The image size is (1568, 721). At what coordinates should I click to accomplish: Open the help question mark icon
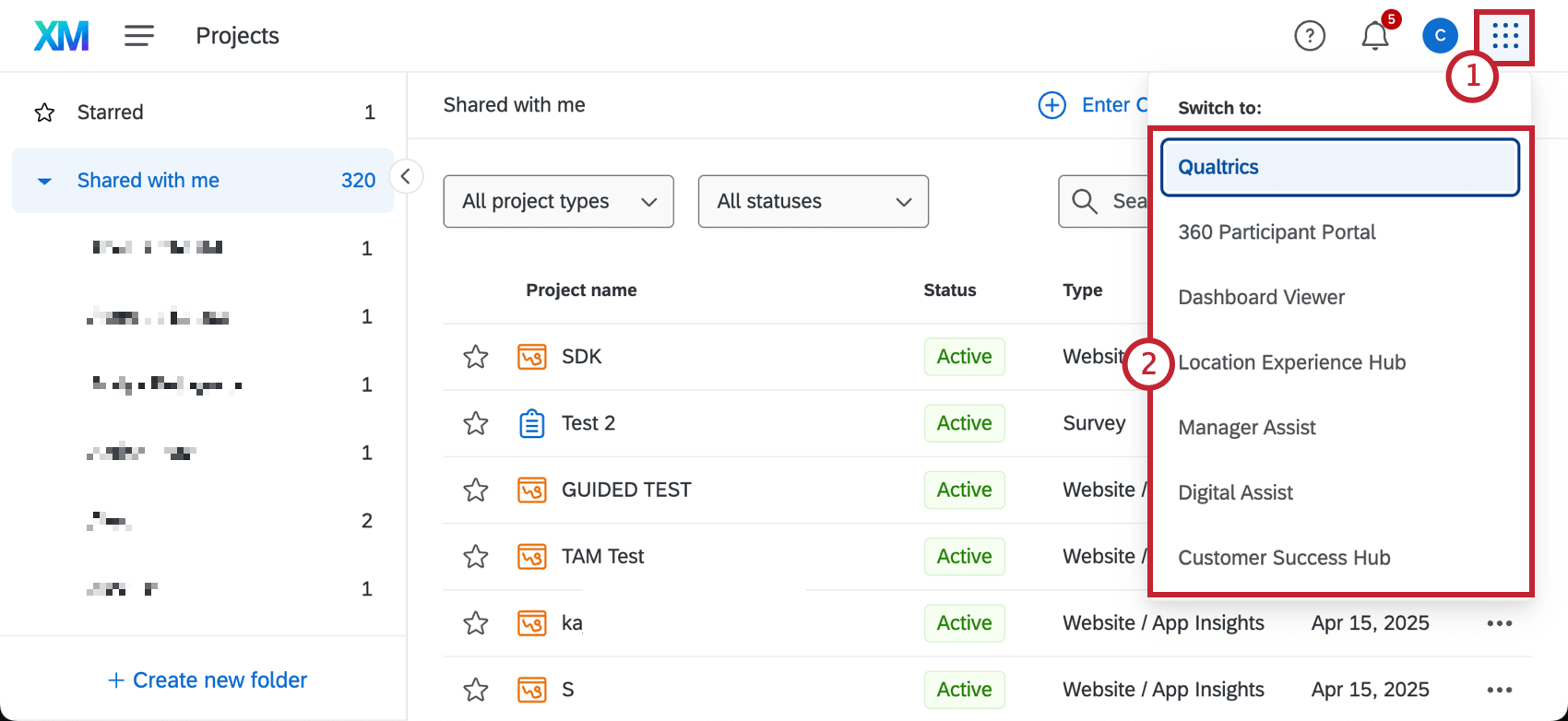point(1310,36)
